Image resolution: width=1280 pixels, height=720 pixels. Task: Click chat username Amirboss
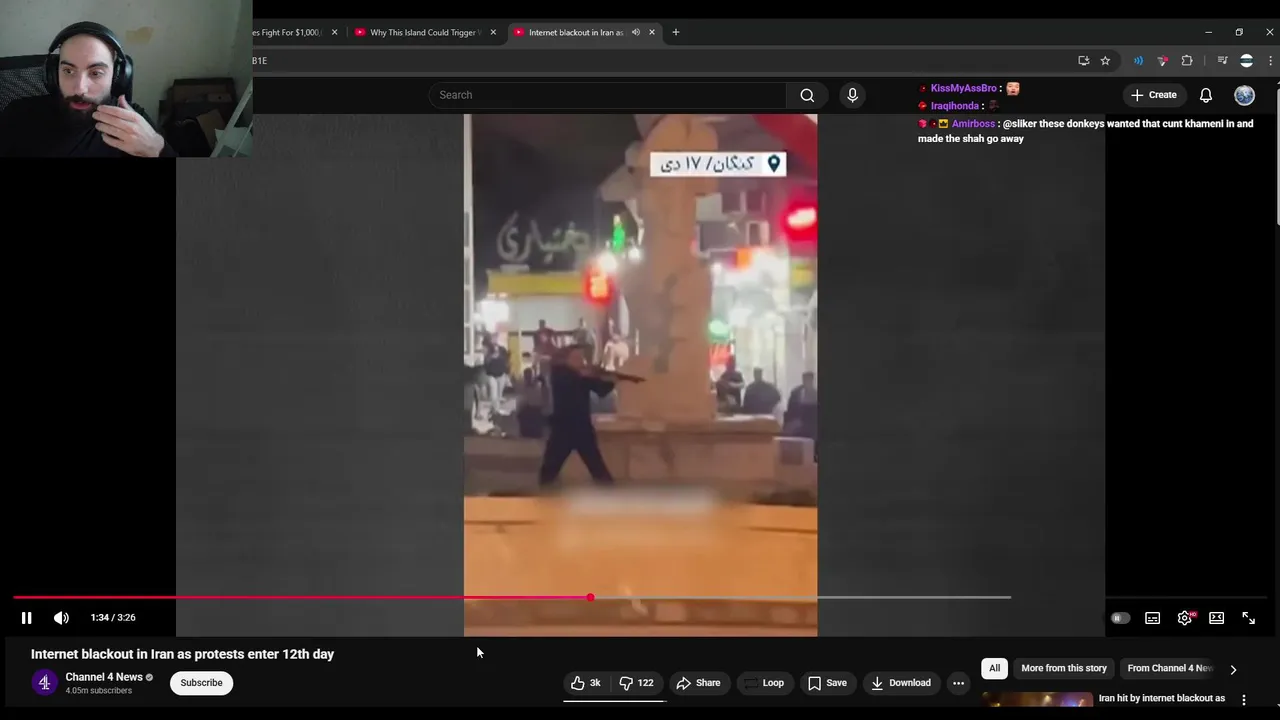(973, 124)
